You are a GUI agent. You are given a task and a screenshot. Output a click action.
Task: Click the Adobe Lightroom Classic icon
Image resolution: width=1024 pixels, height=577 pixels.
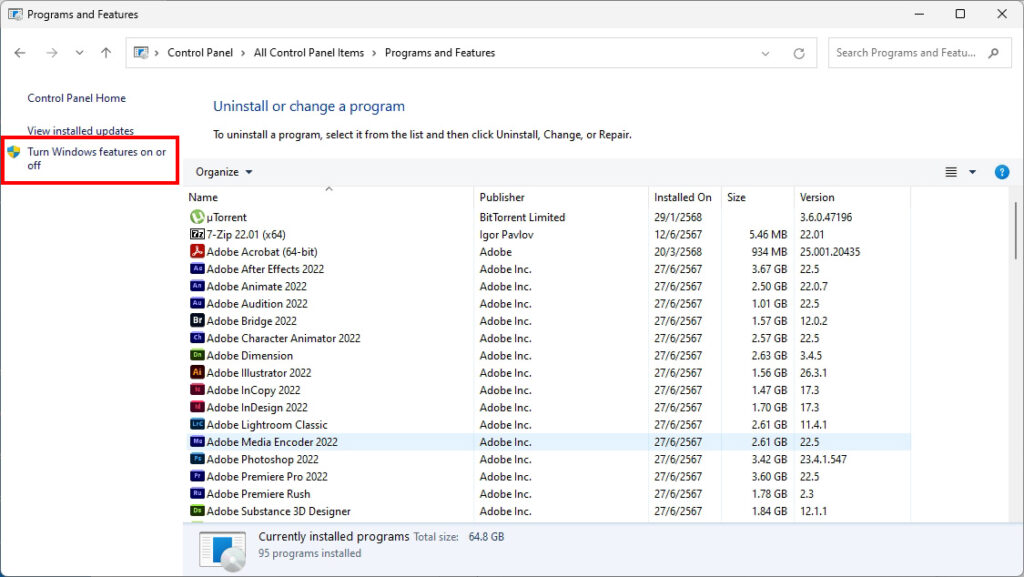tap(197, 424)
